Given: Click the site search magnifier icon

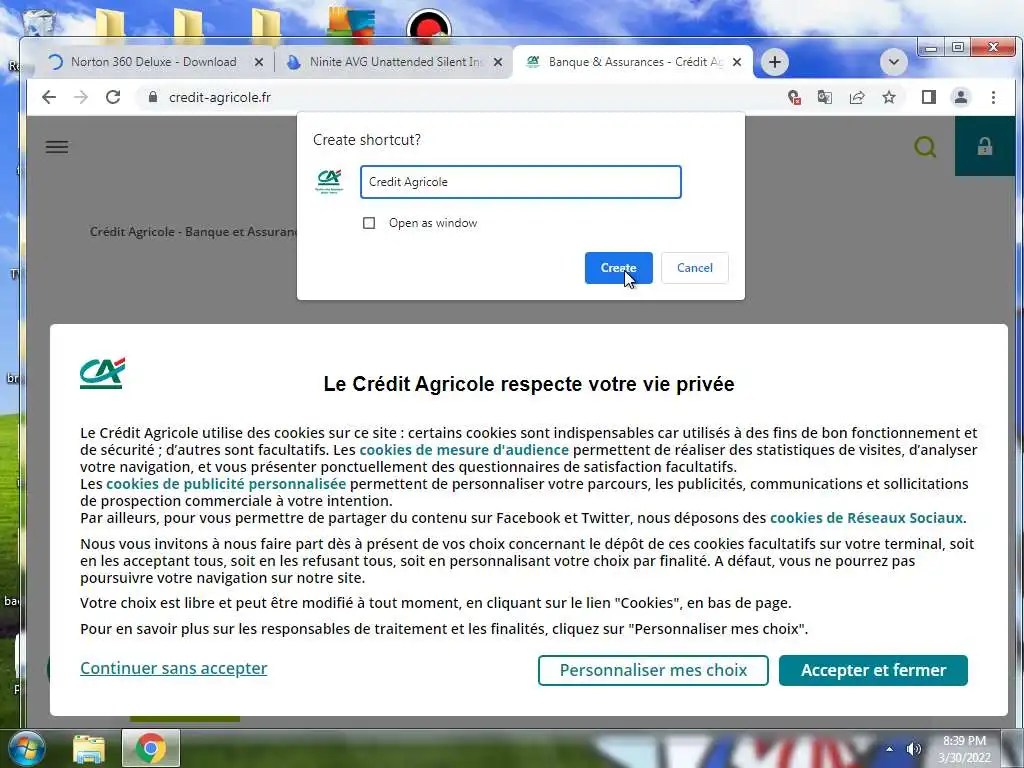Looking at the screenshot, I should 925,147.
